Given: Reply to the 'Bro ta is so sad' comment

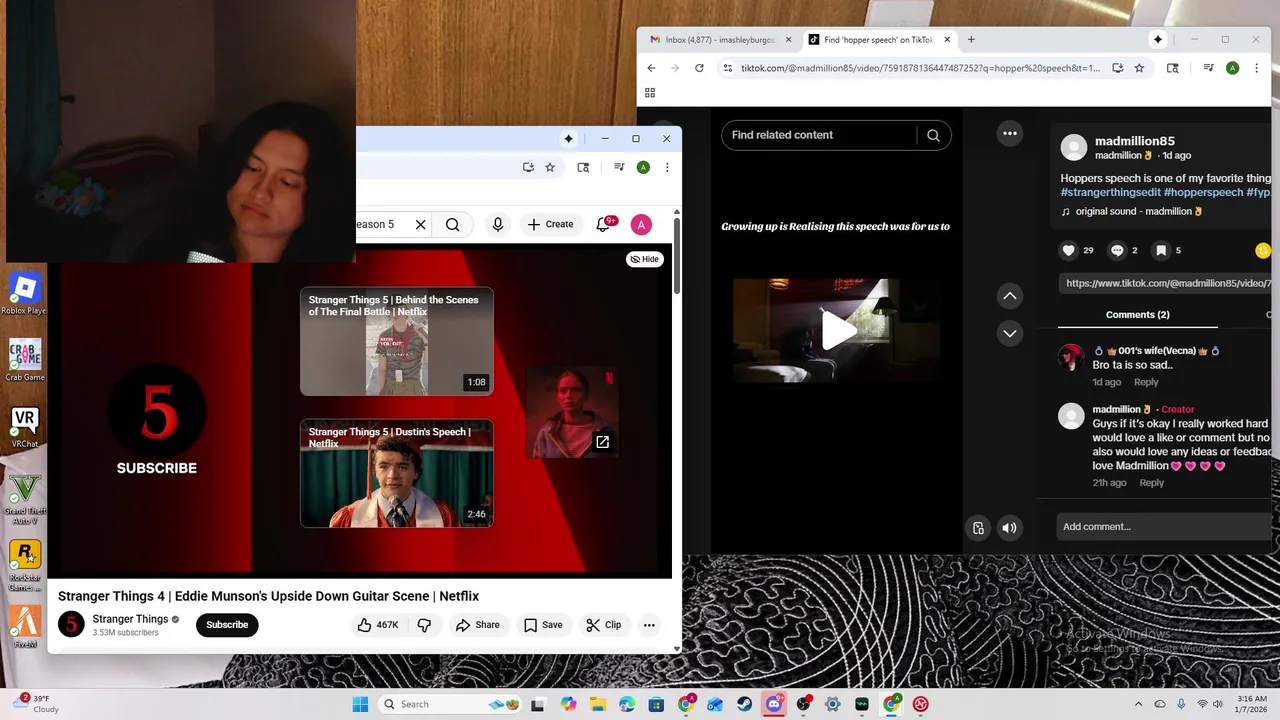Looking at the screenshot, I should (1146, 382).
